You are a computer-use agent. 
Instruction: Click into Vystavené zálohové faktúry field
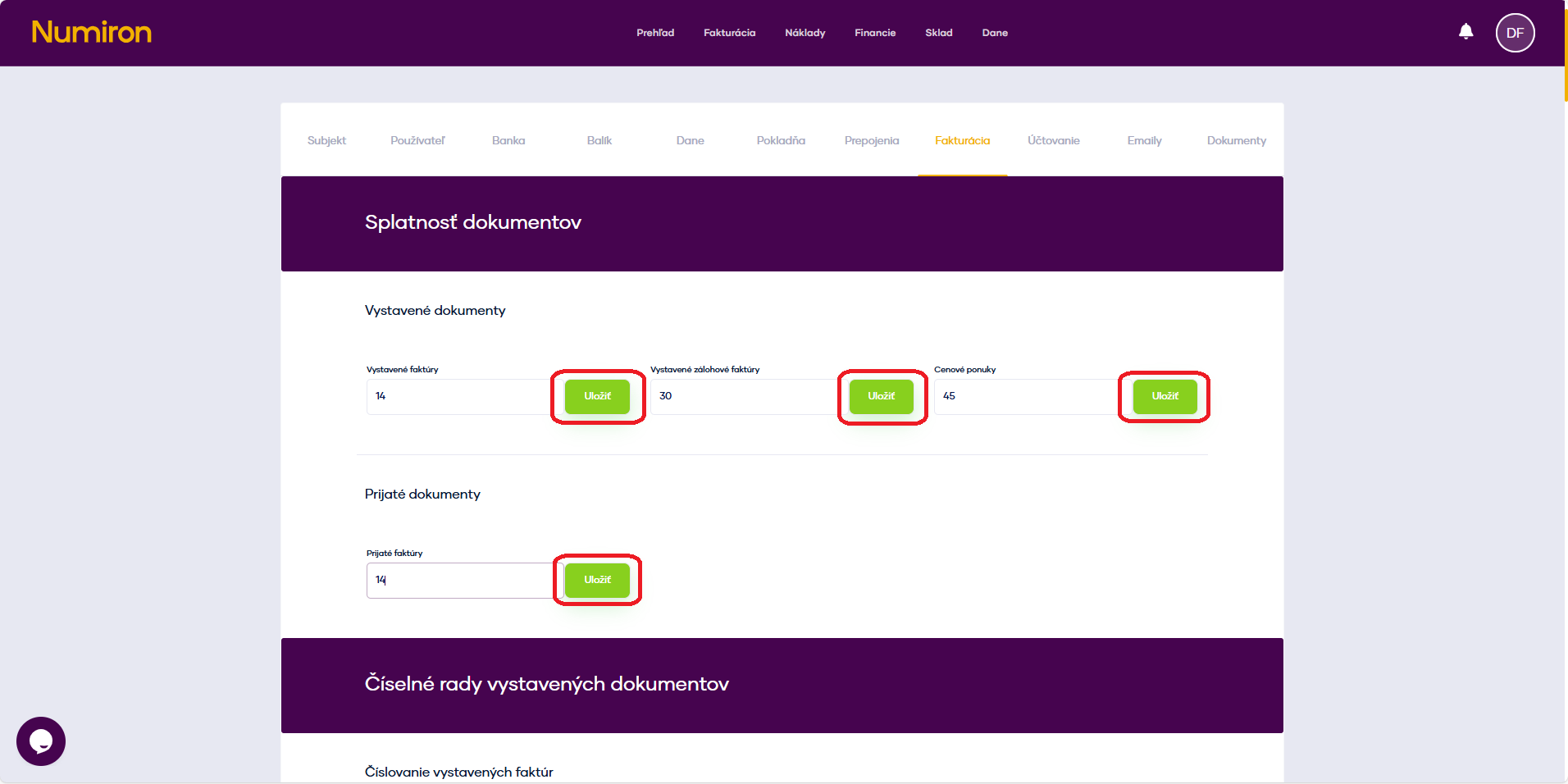[742, 396]
